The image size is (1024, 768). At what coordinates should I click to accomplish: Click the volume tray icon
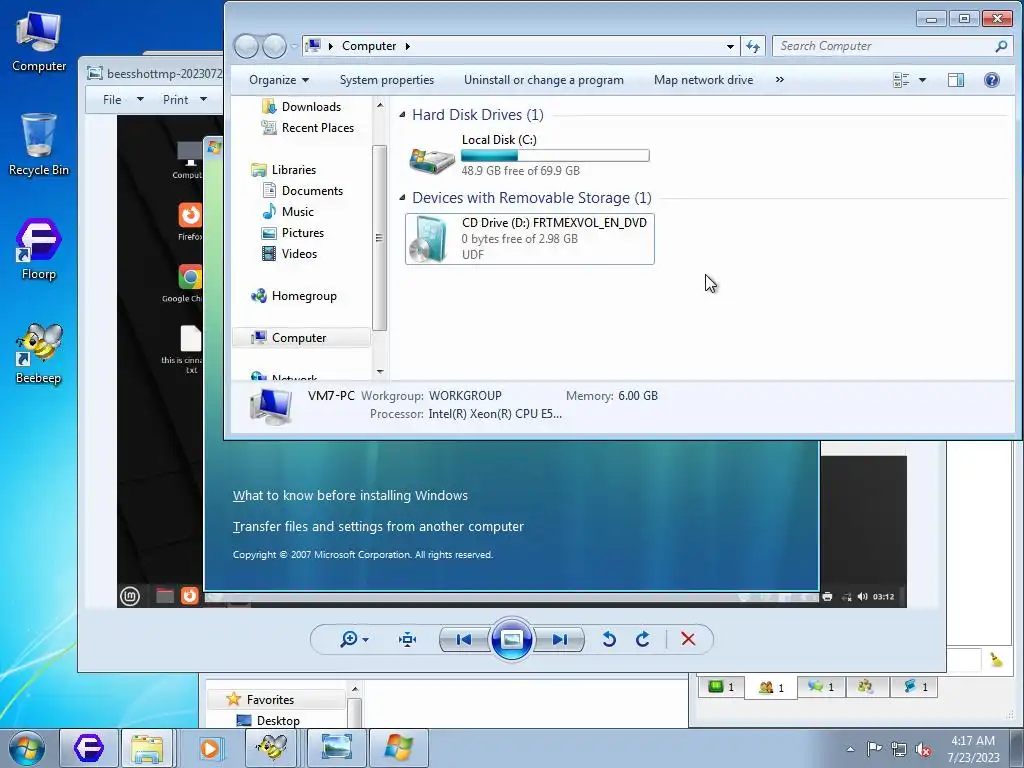[x=923, y=750]
